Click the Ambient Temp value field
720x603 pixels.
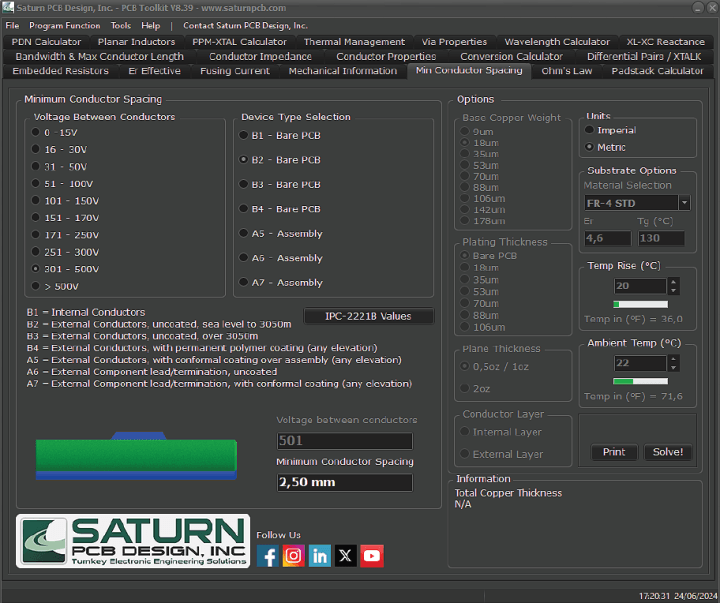click(x=640, y=363)
